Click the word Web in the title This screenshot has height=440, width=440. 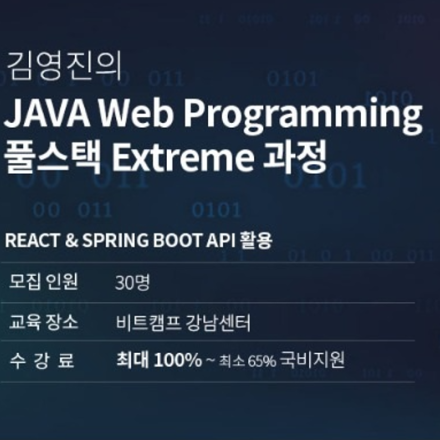[x=137, y=113]
